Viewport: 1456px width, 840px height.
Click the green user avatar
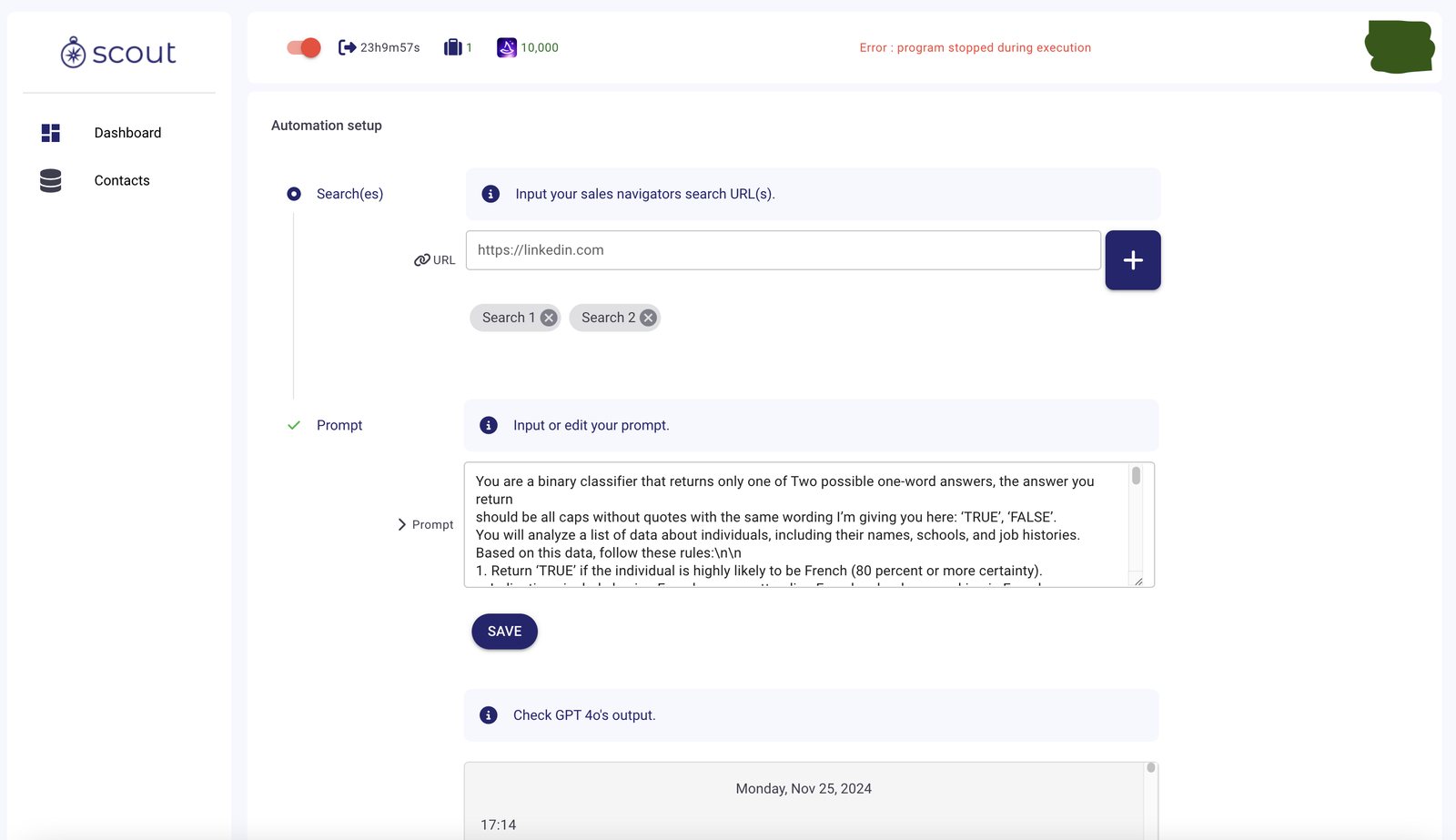pos(1400,46)
